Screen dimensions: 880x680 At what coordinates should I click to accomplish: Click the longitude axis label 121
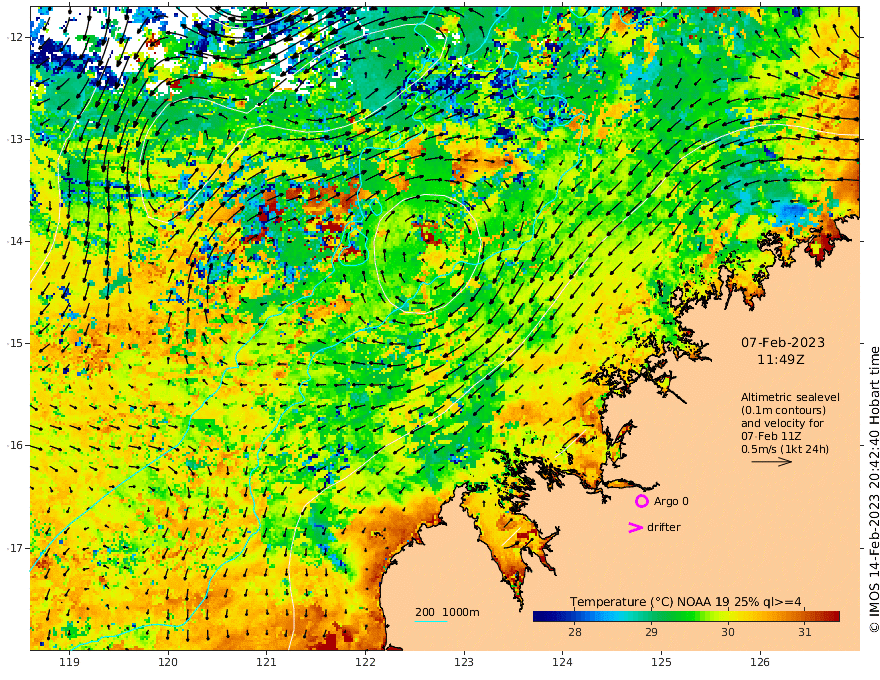point(267,663)
